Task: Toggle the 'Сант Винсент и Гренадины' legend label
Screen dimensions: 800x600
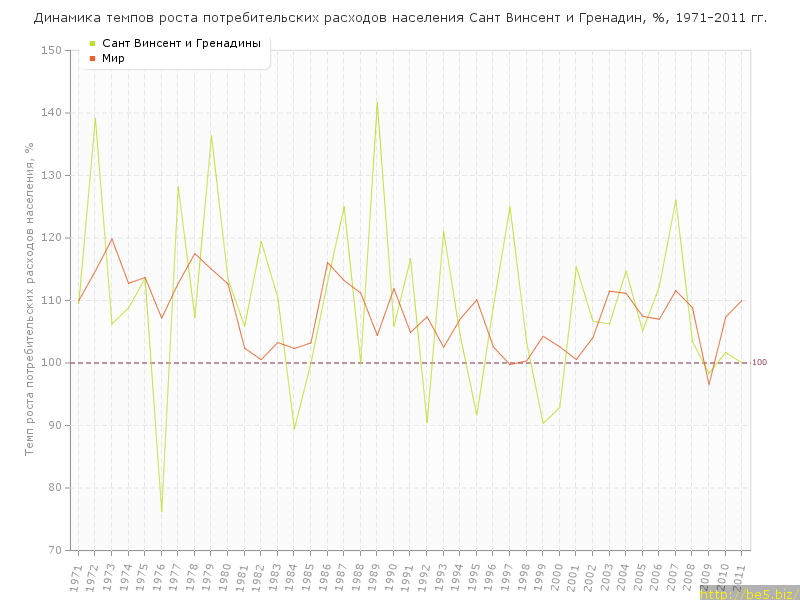Action: 181,43
